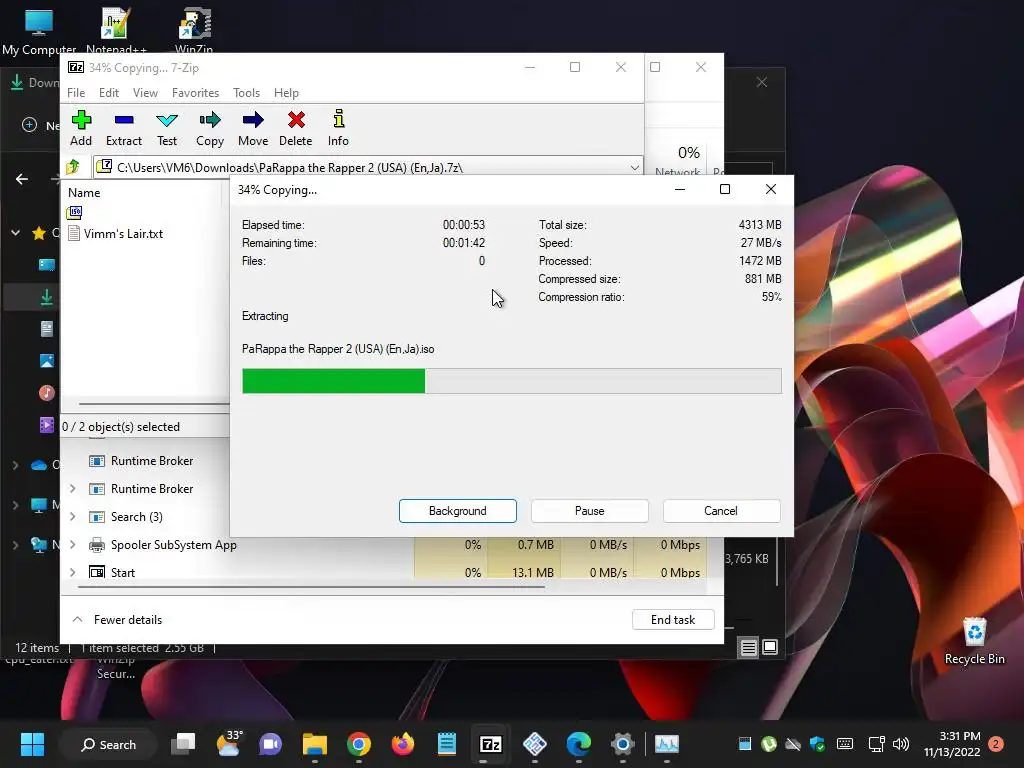Image resolution: width=1024 pixels, height=768 pixels.
Task: Open the Help menu
Action: [286, 93]
